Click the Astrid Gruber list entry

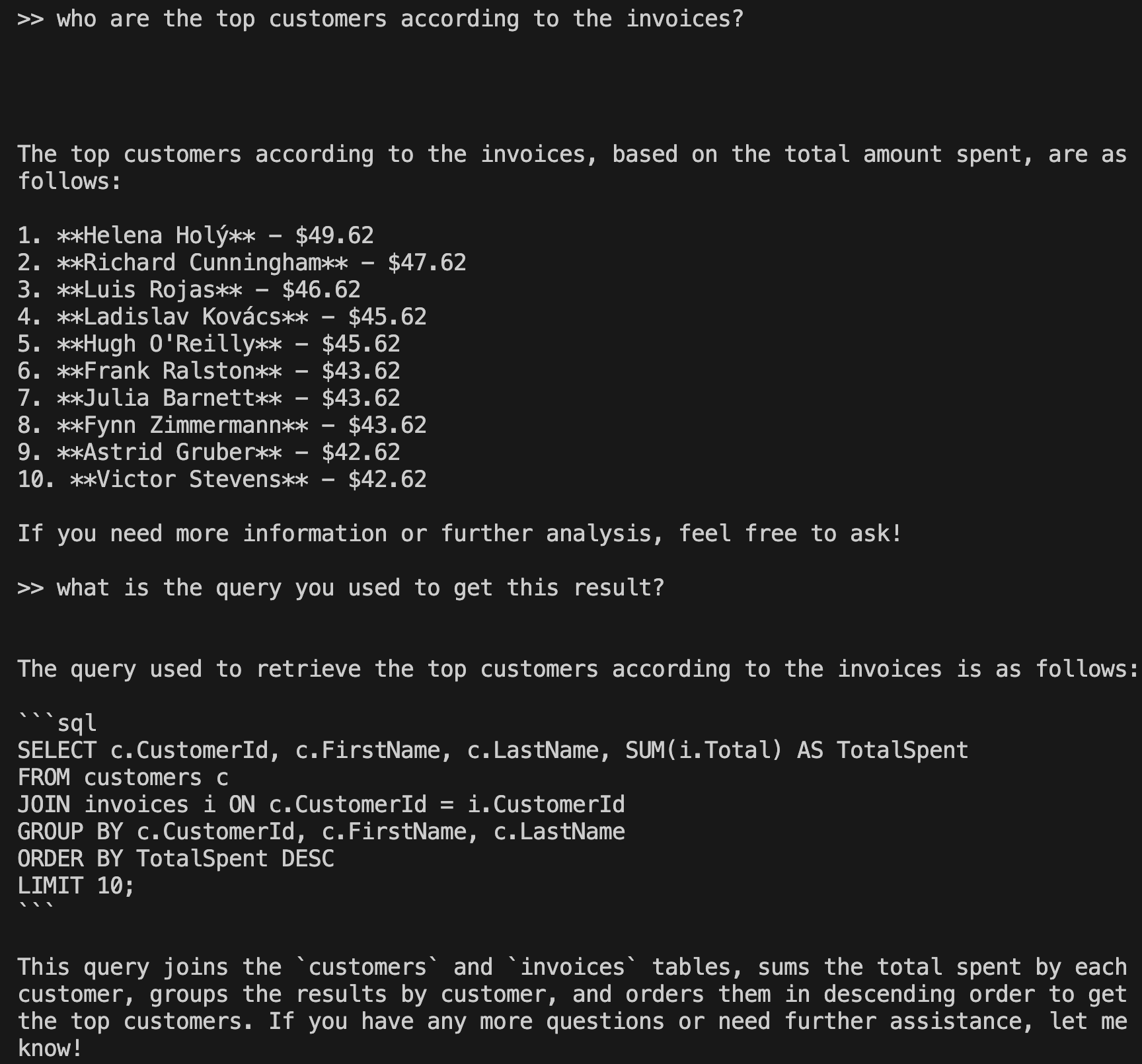click(169, 453)
